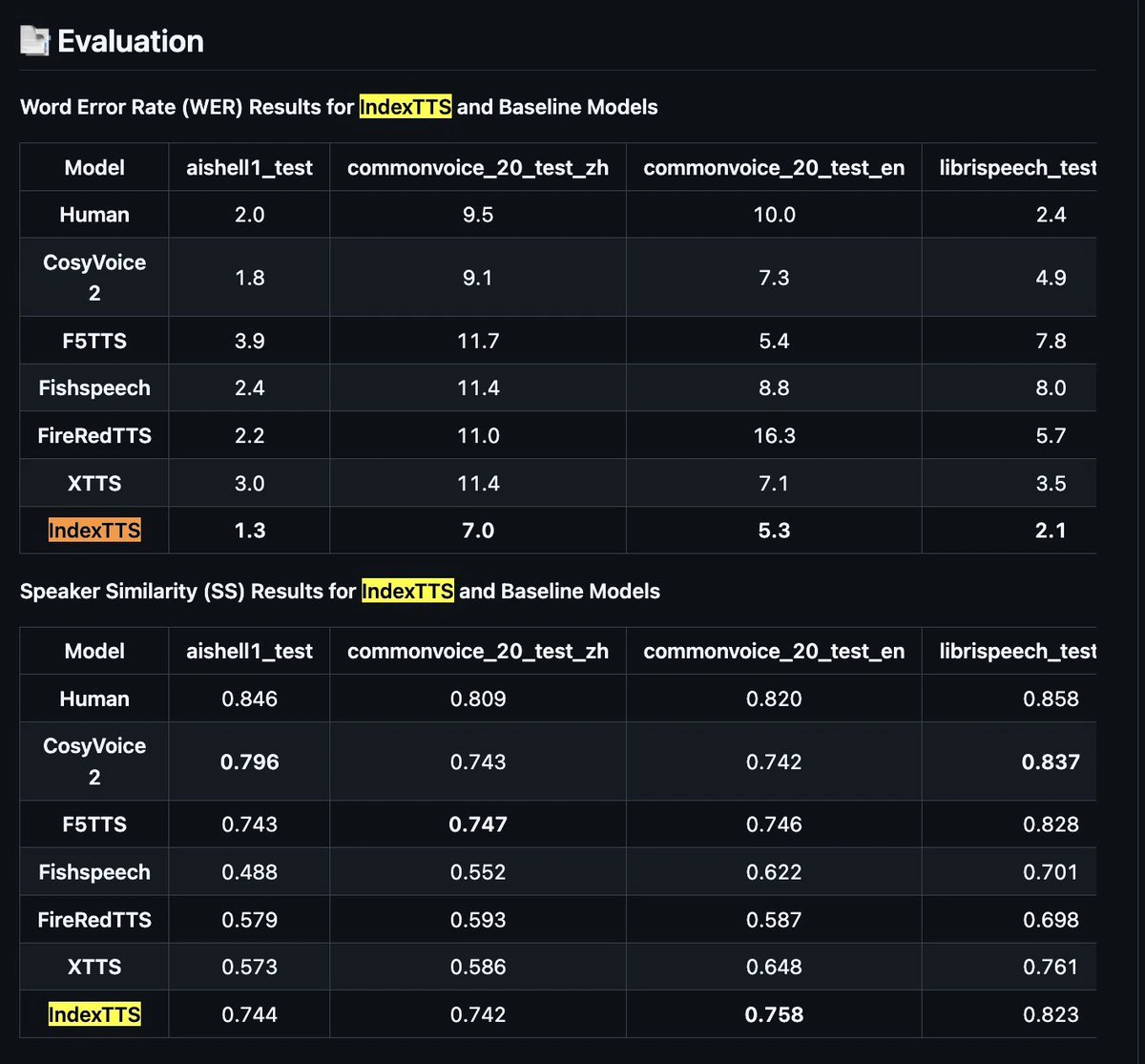Screen dimensions: 1145x1064
Task: Select yellow-highlighted IndexTTS row label in SS table
Action: click(94, 1014)
